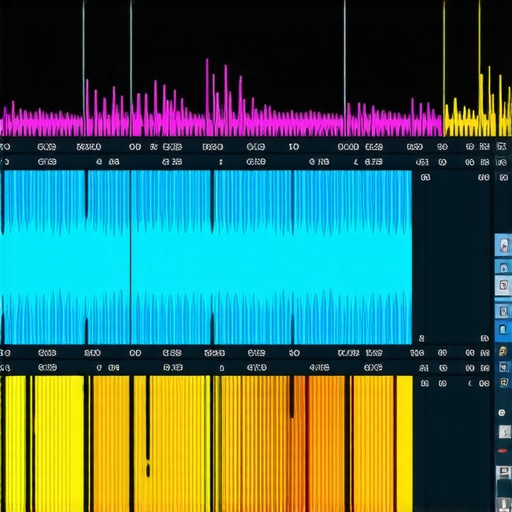The width and height of the screenshot is (512, 512).
Task: Click the grey square icon above the red dash
Action: pyautogui.click(x=504, y=432)
